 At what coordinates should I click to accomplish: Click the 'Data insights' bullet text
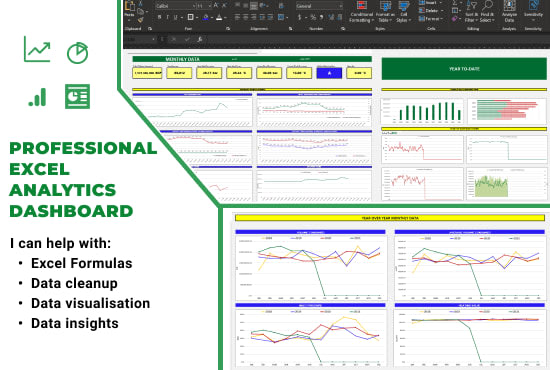click(x=75, y=323)
